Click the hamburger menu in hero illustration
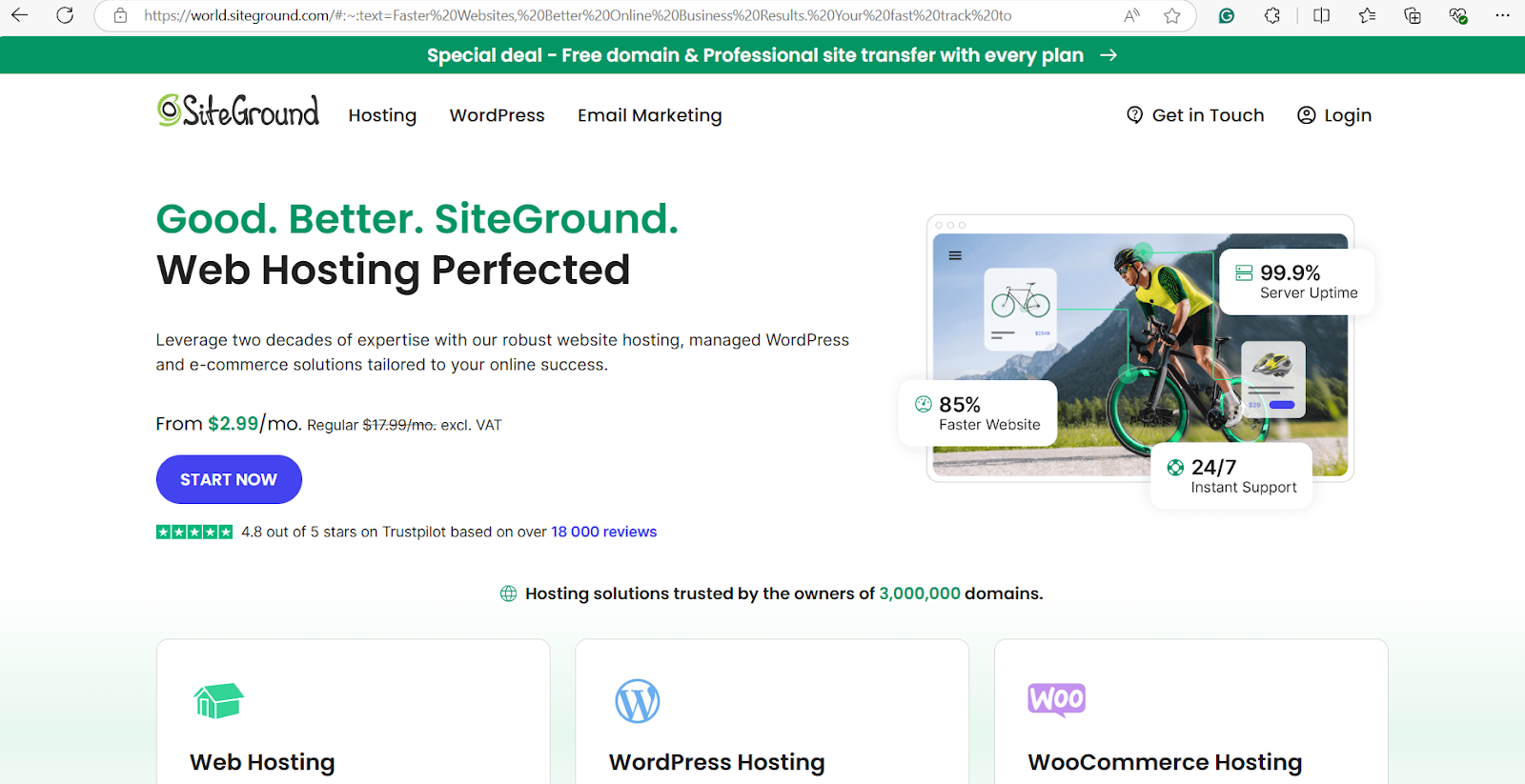The width and height of the screenshot is (1525, 784). [x=955, y=255]
